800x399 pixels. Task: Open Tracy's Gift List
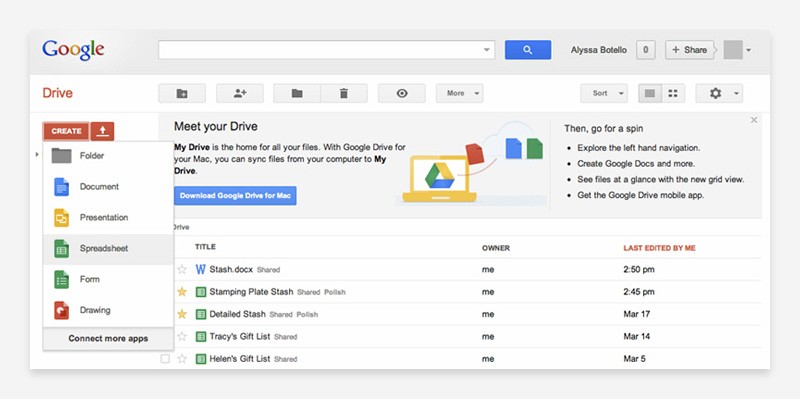coord(240,337)
